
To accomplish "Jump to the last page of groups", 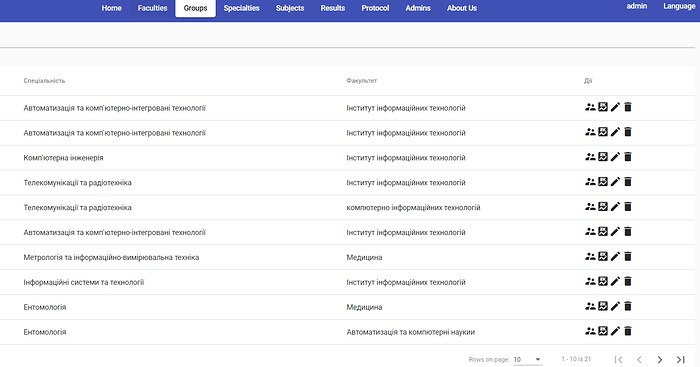I will (x=680, y=359).
